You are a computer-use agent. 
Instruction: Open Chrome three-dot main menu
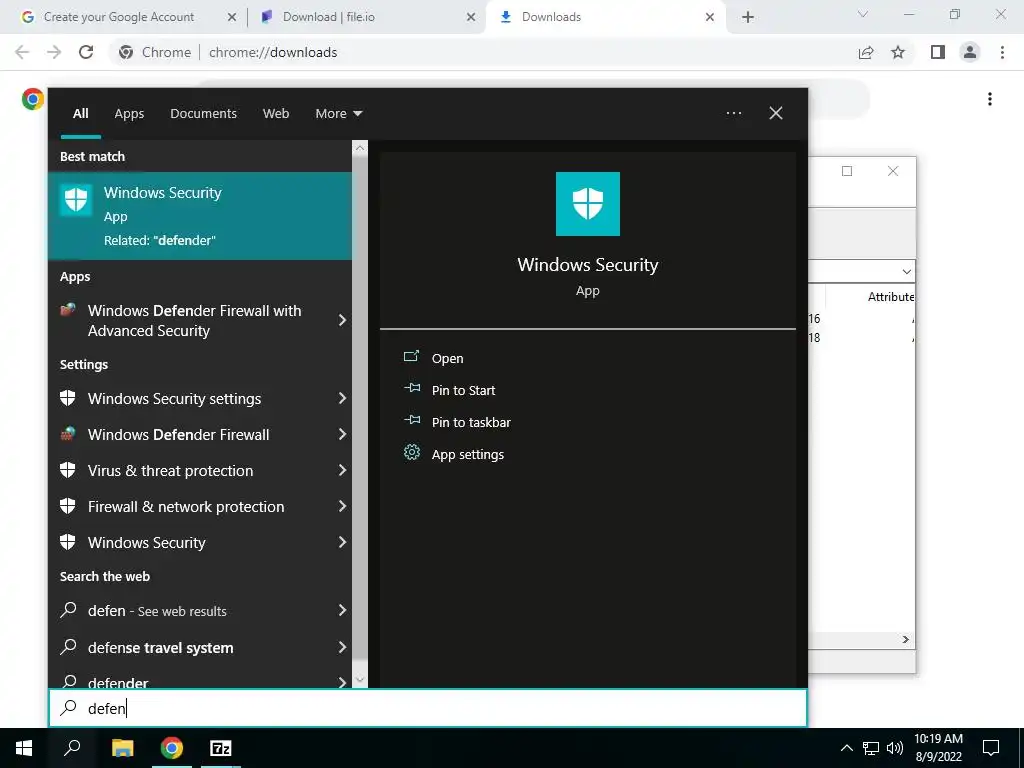1002,52
